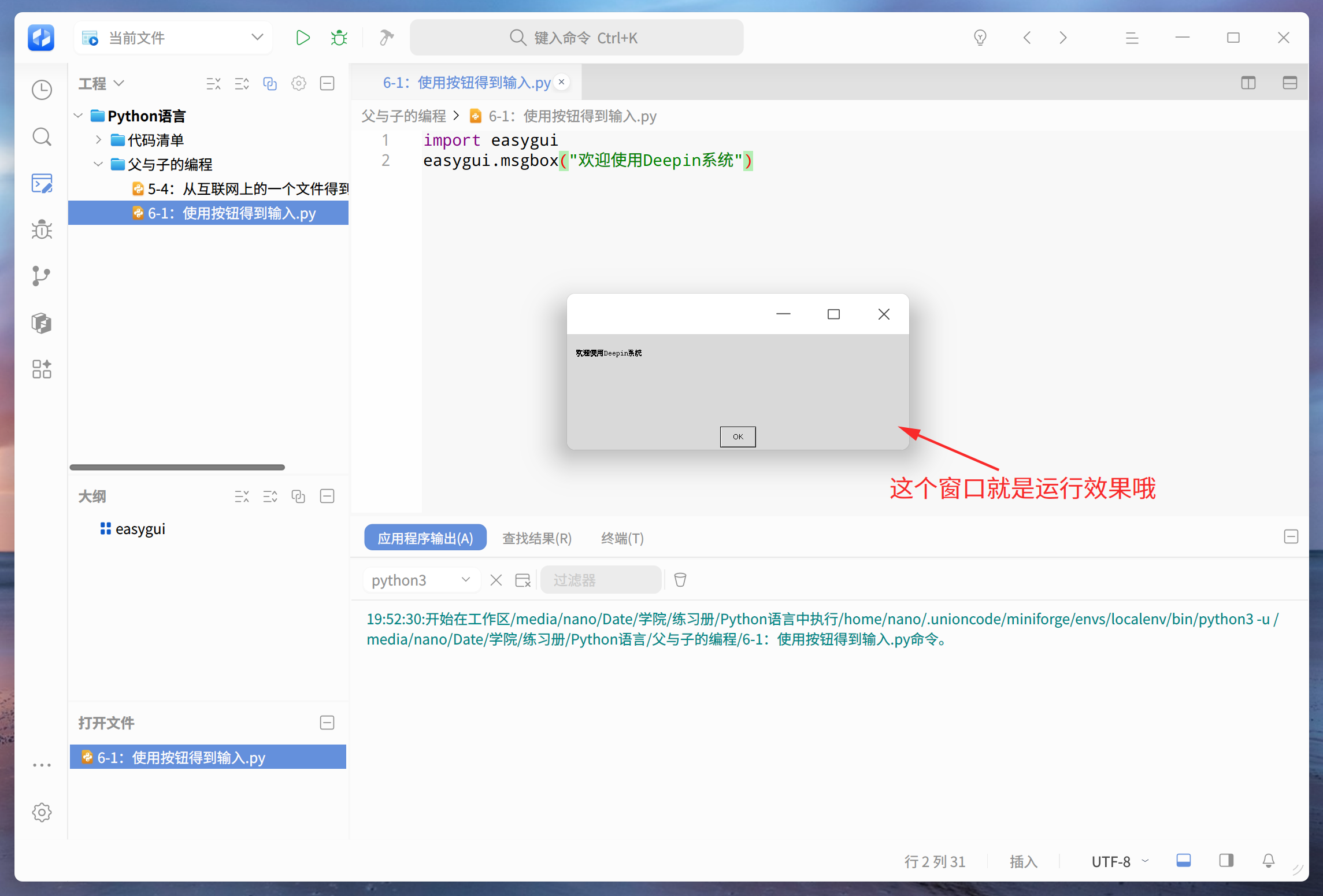The image size is (1323, 896).
Task: Collapse the open files (打开文件) panel
Action: click(327, 723)
